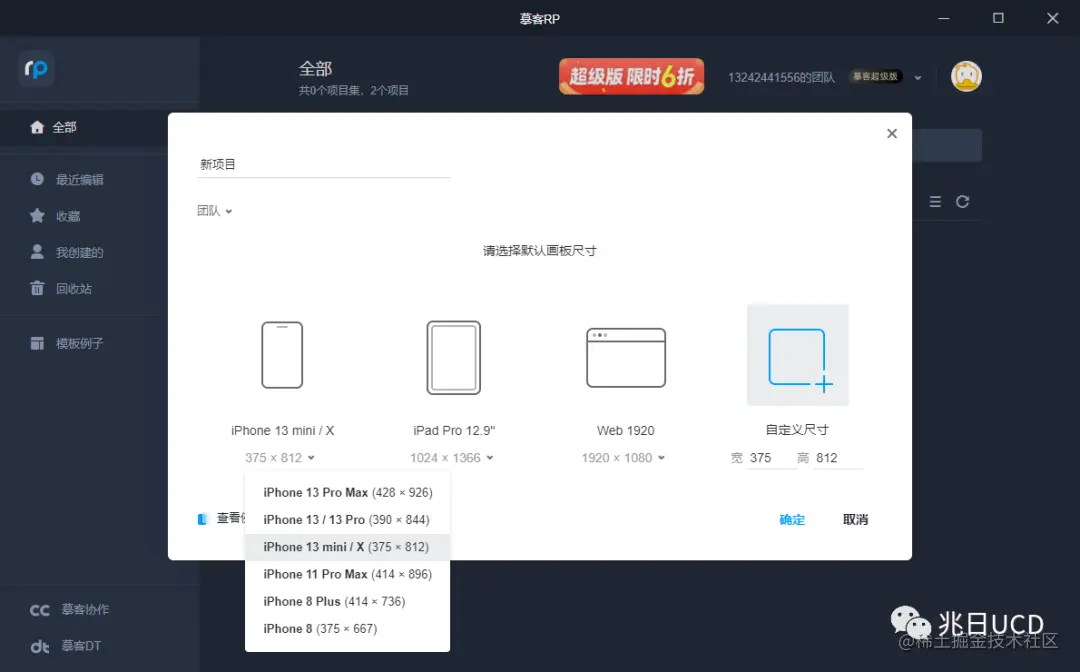This screenshot has height=672, width=1080.
Task: Click the iPhone 13 mini / X label
Action: pyautogui.click(x=282, y=431)
